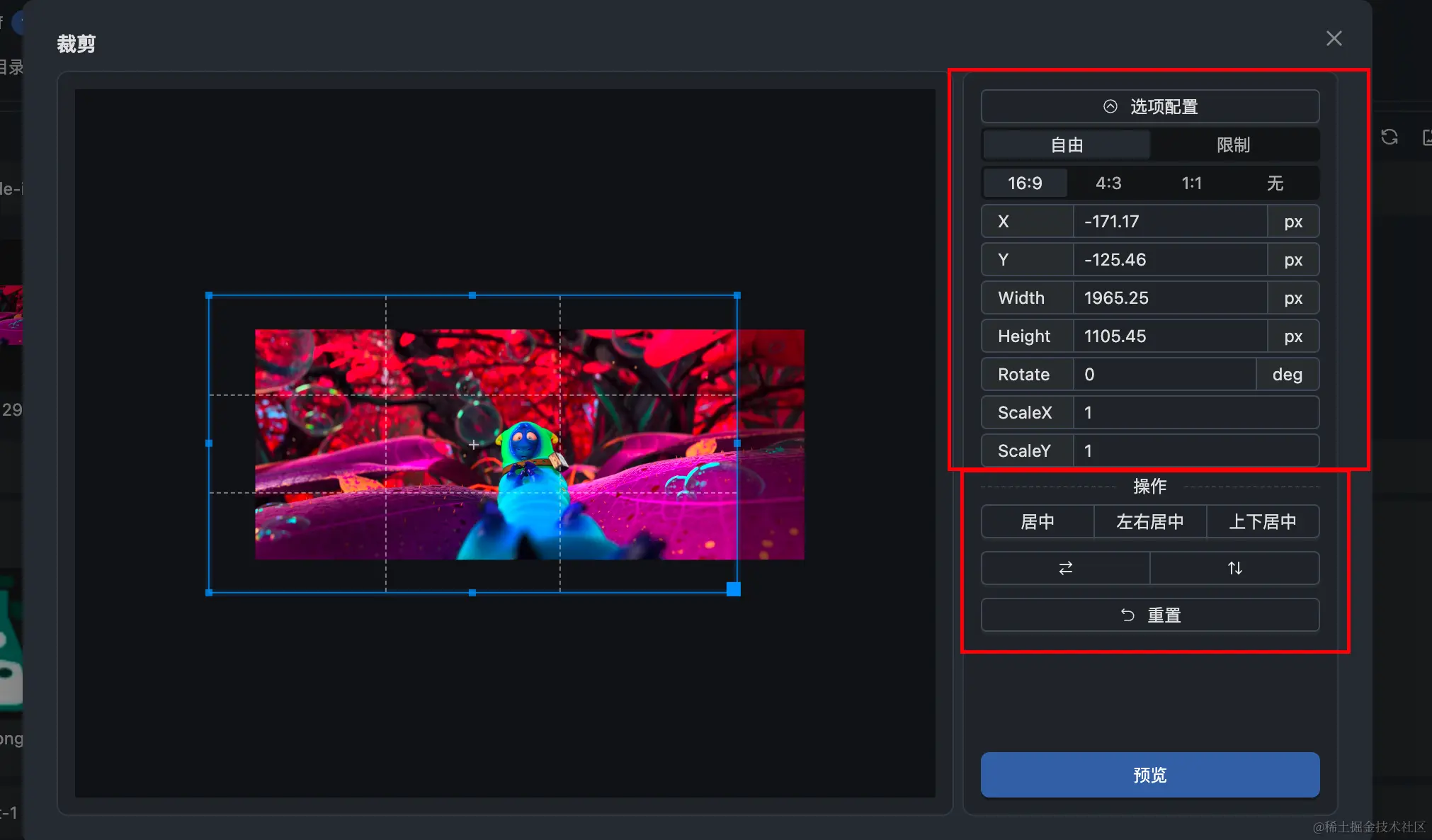The width and height of the screenshot is (1432, 840).
Task: Switch to 限制 (restricted) crop mode
Action: pos(1233,145)
